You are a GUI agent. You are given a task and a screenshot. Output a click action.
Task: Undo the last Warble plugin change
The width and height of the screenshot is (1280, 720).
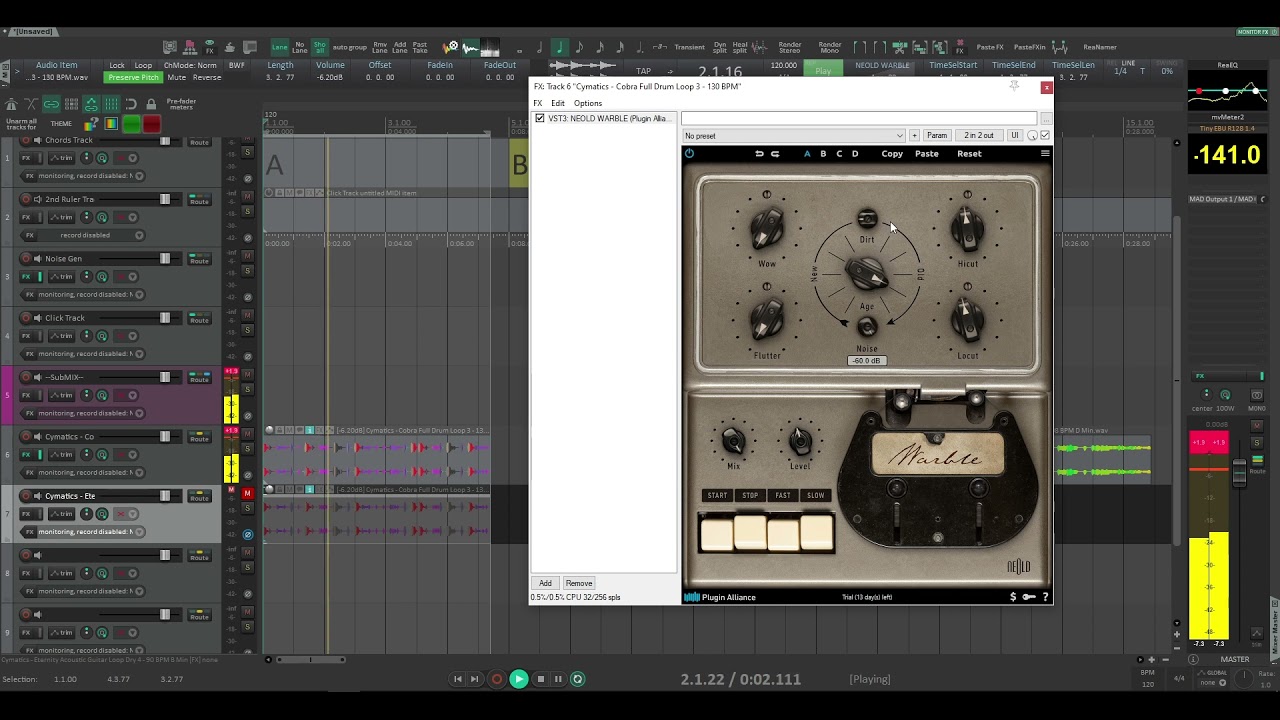(759, 153)
